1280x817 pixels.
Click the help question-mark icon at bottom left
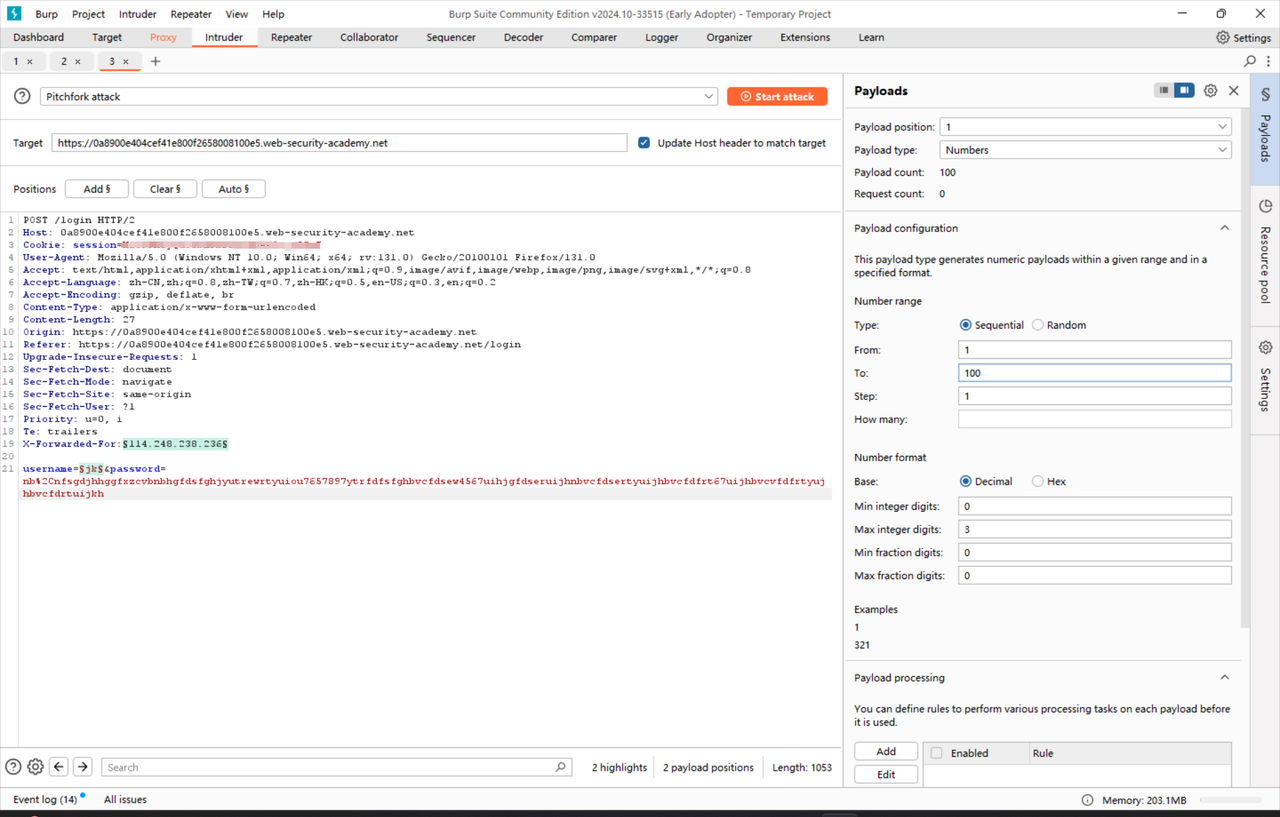[12, 766]
